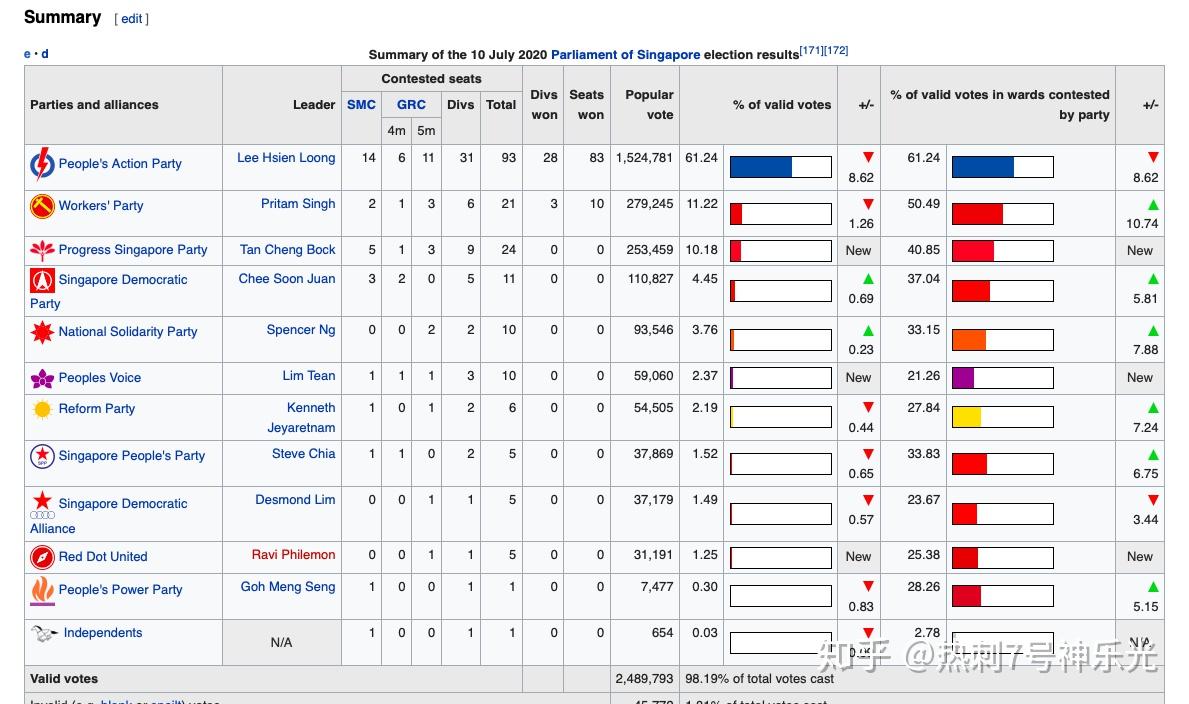Click the People's Action Party lightning logo
The image size is (1189, 704).
click(42, 164)
